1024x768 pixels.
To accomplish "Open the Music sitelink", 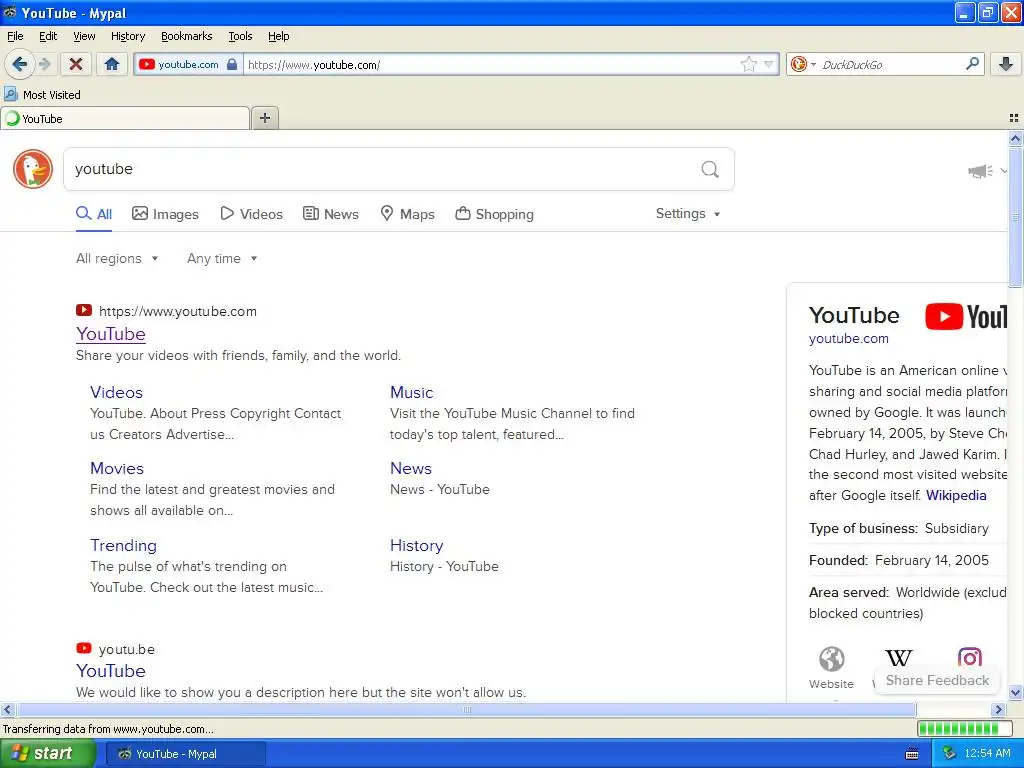I will (411, 392).
